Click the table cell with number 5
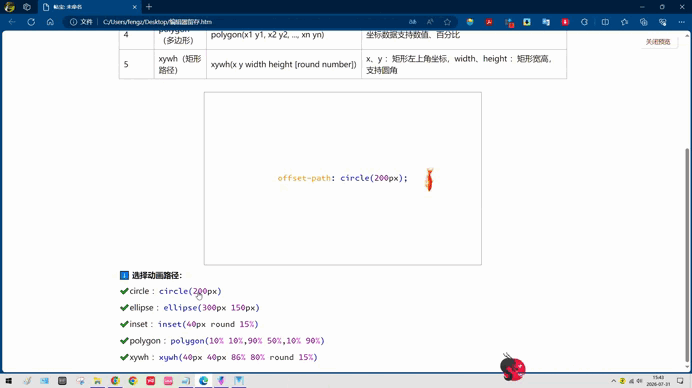 136,64
